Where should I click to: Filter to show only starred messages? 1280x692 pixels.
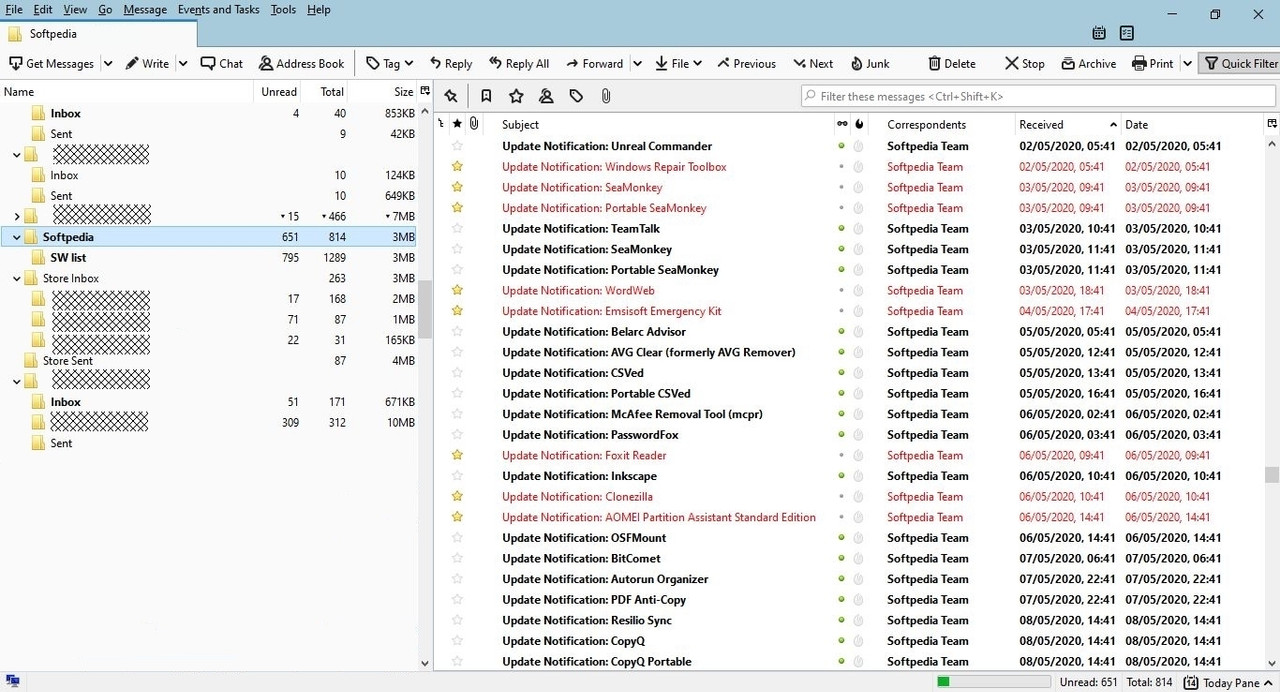(516, 96)
